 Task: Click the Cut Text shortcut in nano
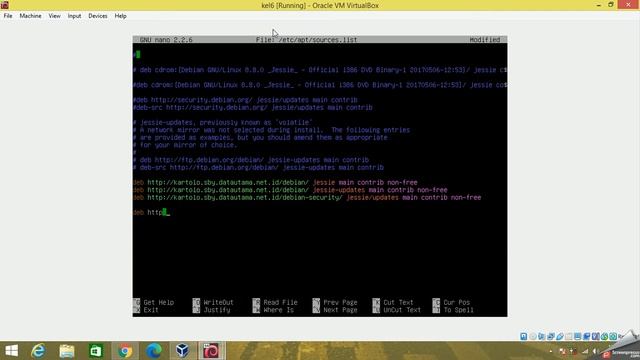coord(393,302)
